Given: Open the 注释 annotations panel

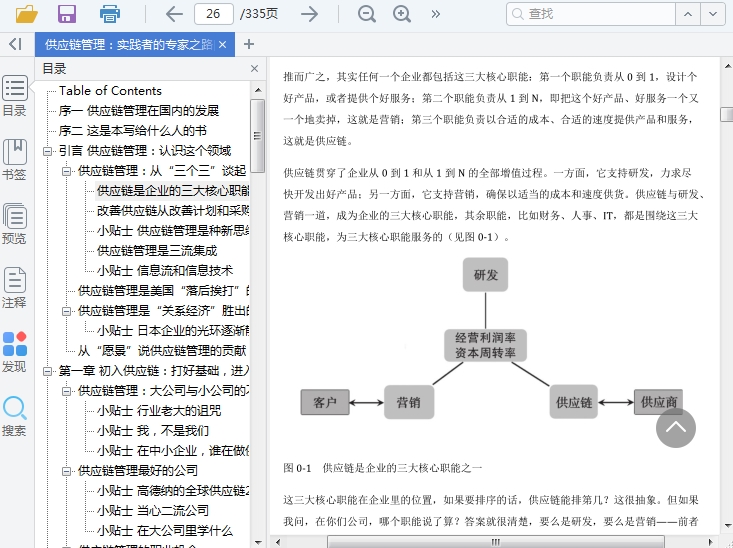Looking at the screenshot, I should 15,288.
